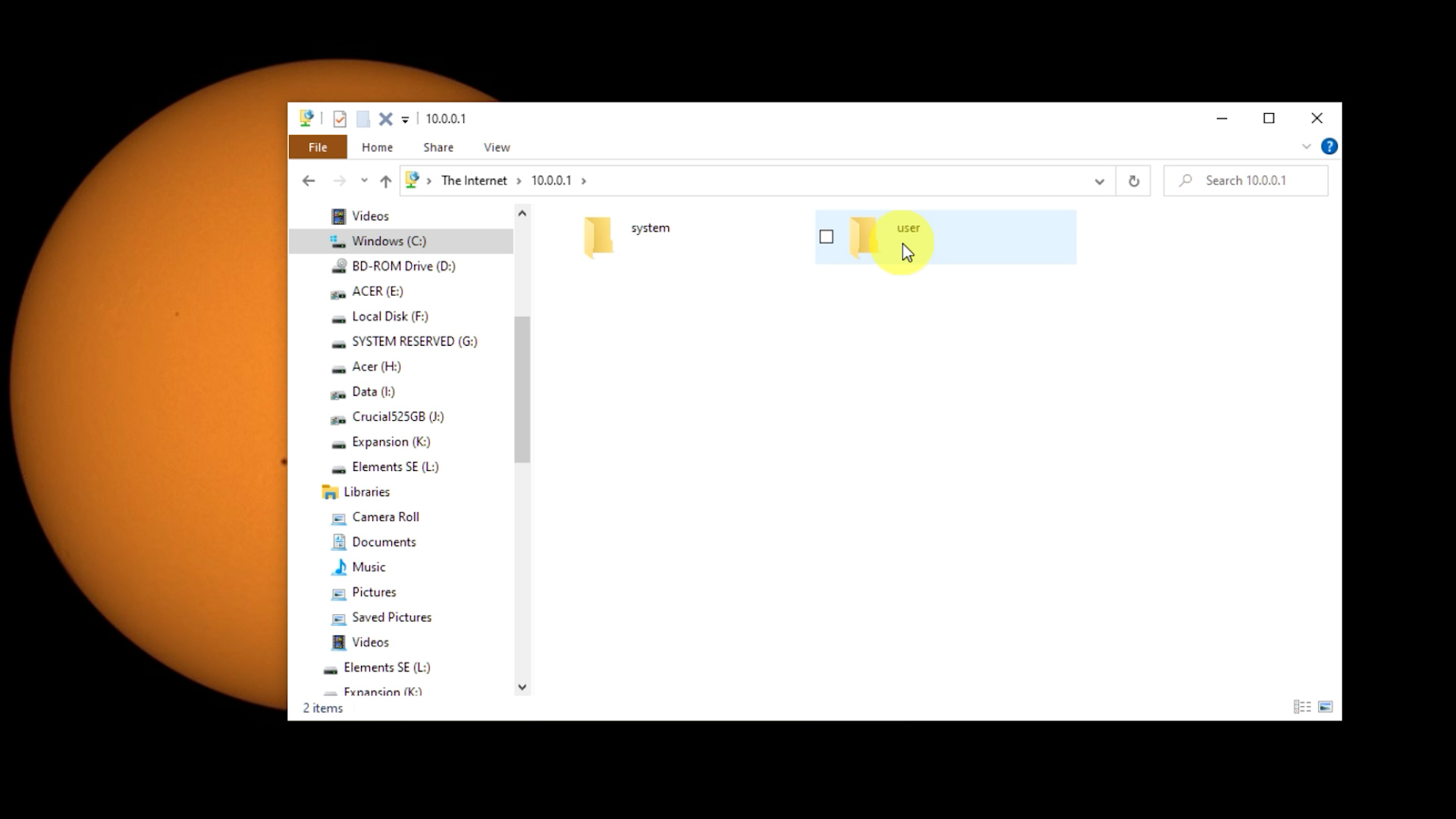The image size is (1456, 819).
Task: Expand the chevron after 'The Internet' breadcrumb
Action: tap(519, 180)
